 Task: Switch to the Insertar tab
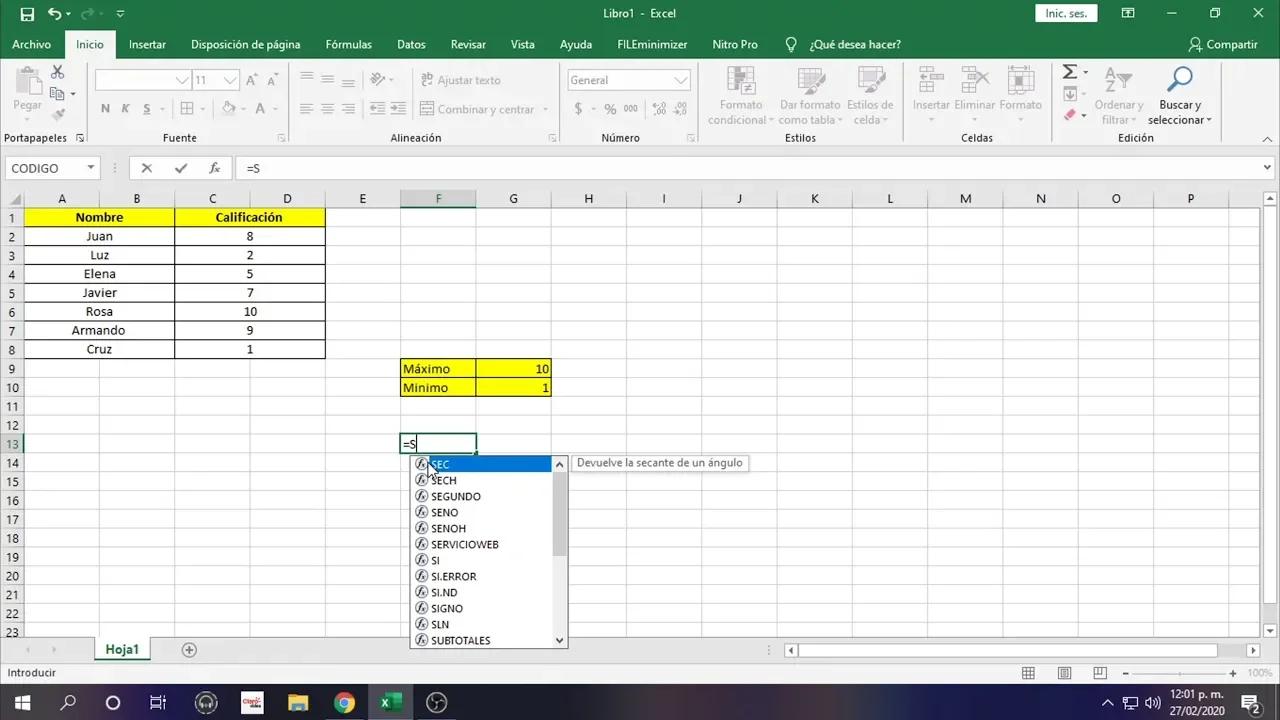pyautogui.click(x=147, y=44)
